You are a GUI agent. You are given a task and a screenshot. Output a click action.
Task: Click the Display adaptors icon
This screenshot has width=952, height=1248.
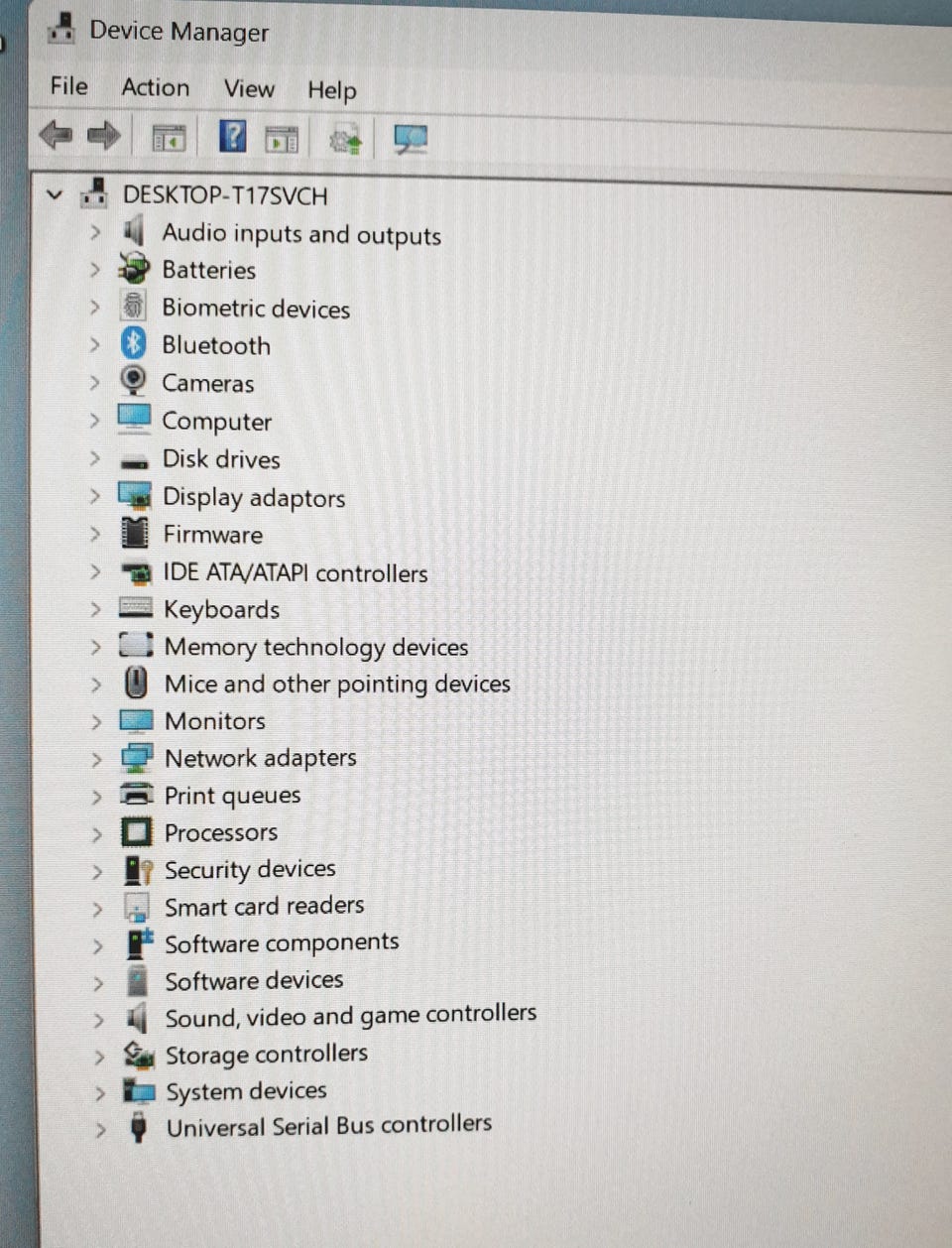[x=135, y=494]
